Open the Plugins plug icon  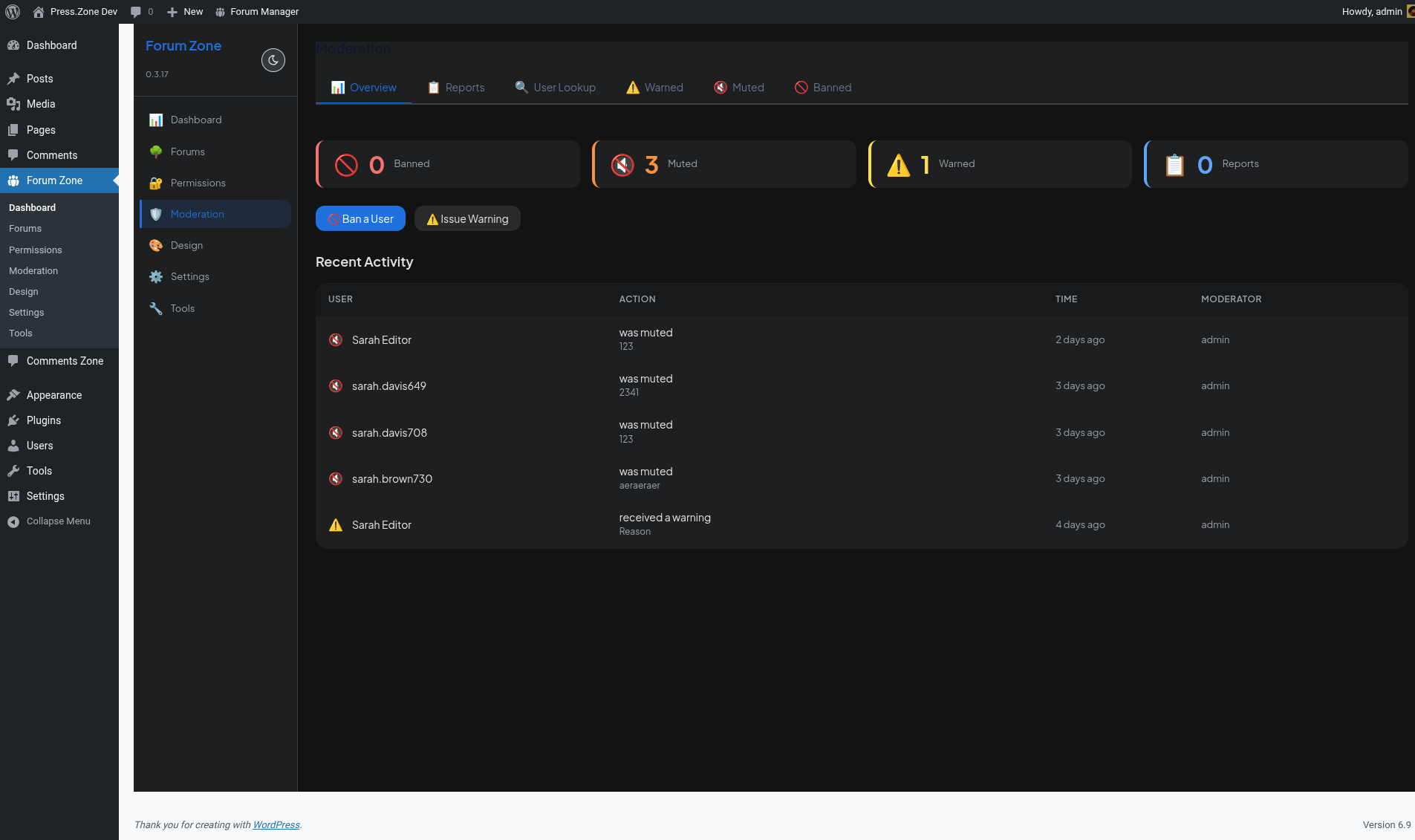[x=13, y=420]
